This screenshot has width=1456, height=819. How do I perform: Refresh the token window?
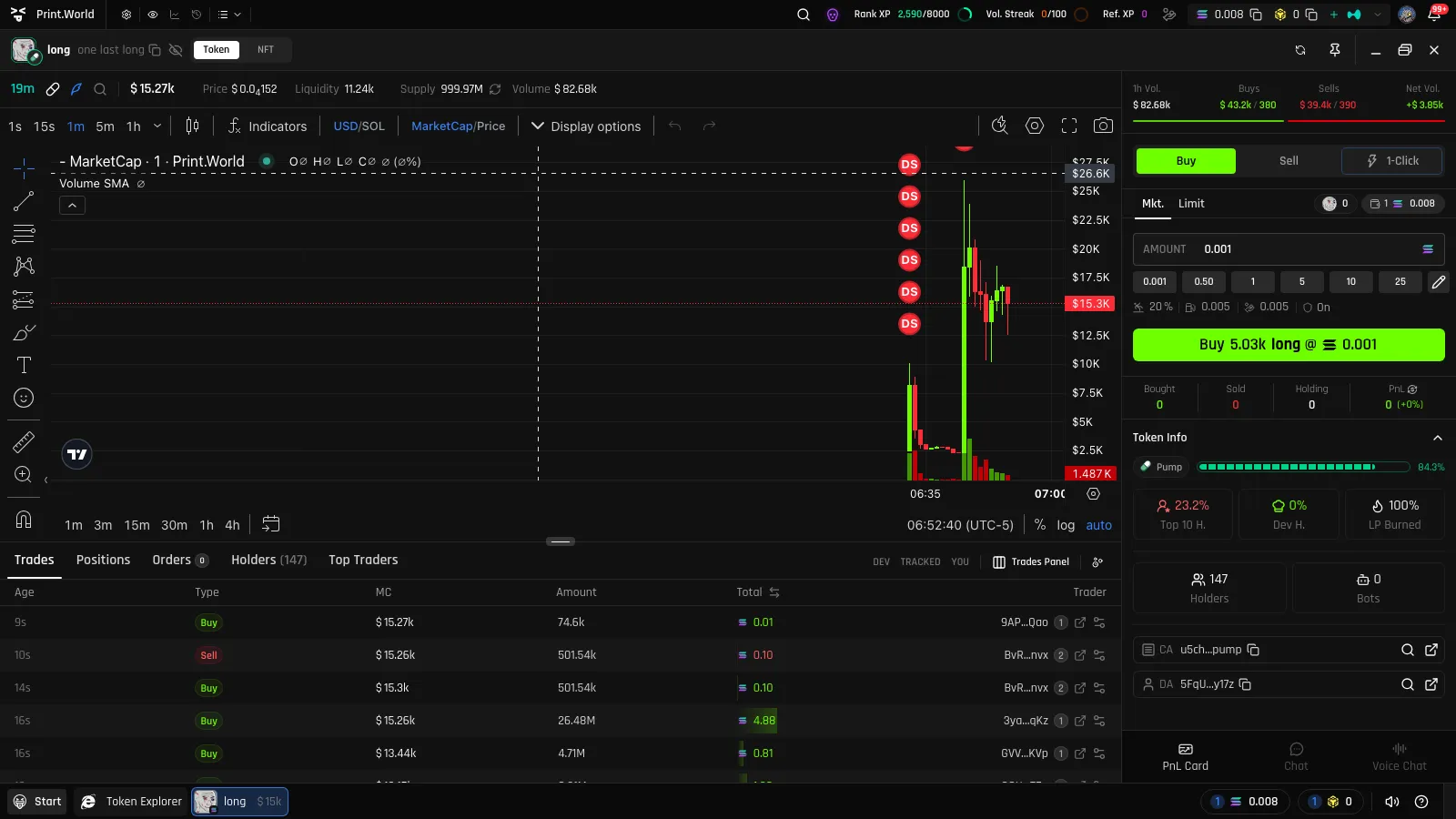[1300, 50]
